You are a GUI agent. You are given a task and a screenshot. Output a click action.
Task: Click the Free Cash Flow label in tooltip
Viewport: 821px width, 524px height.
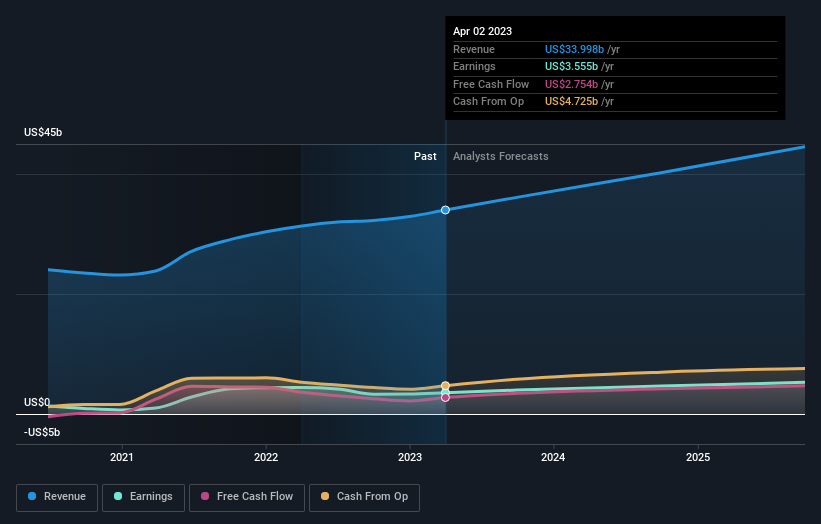click(491, 84)
